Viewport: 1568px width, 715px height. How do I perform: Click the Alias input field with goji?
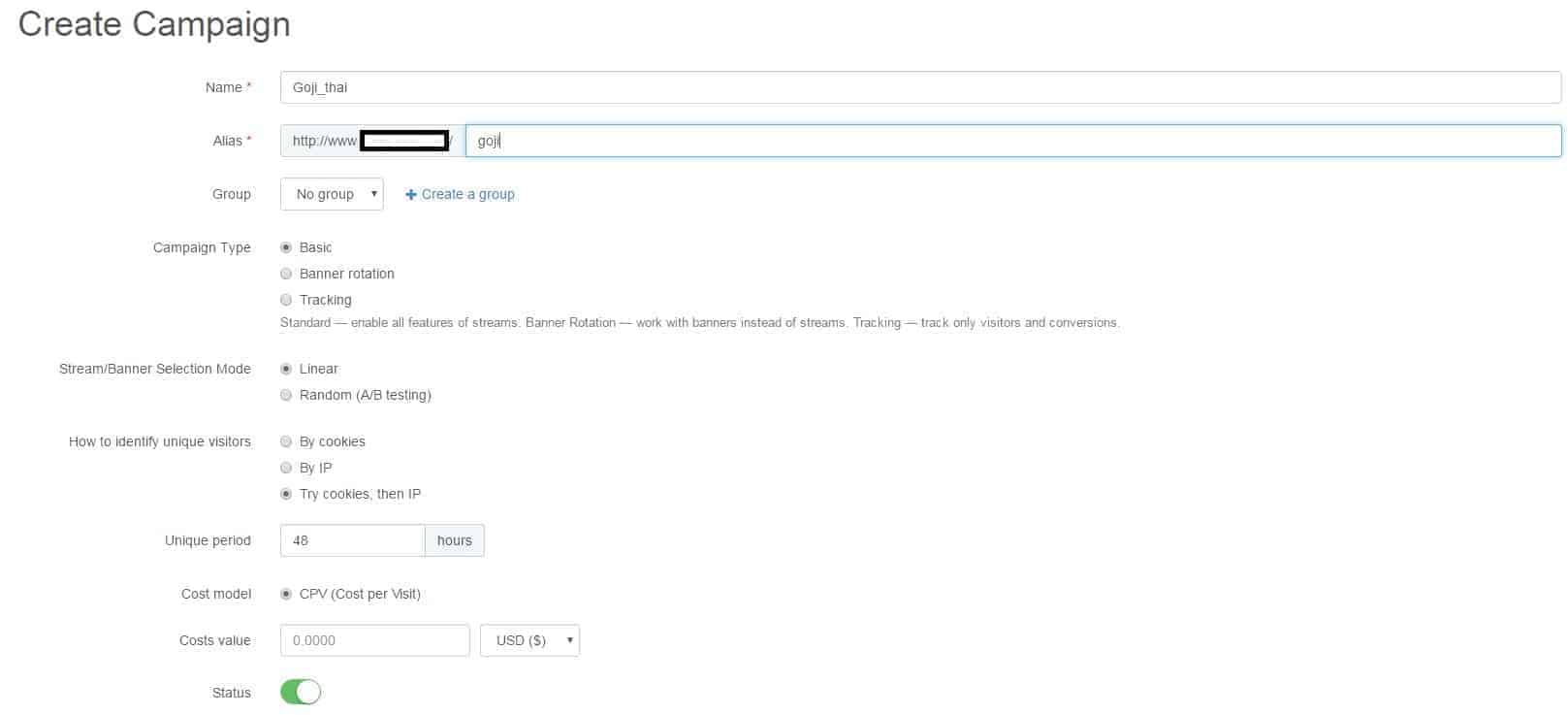point(1013,141)
